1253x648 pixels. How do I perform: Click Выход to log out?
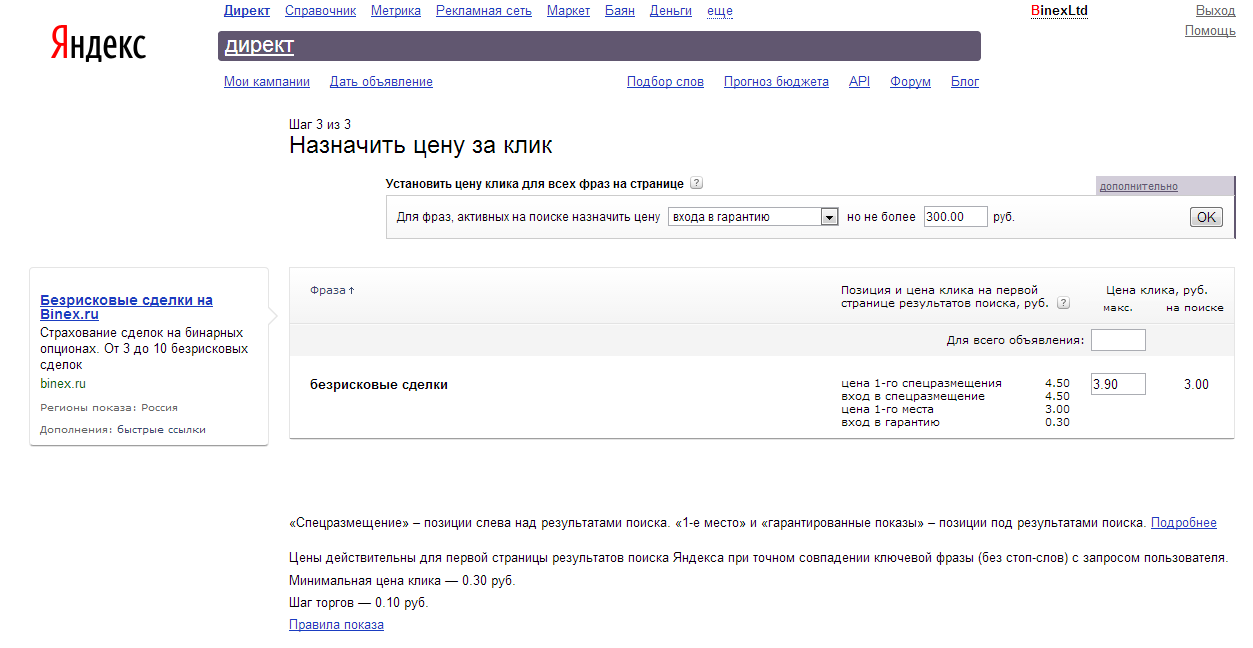[x=1216, y=11]
